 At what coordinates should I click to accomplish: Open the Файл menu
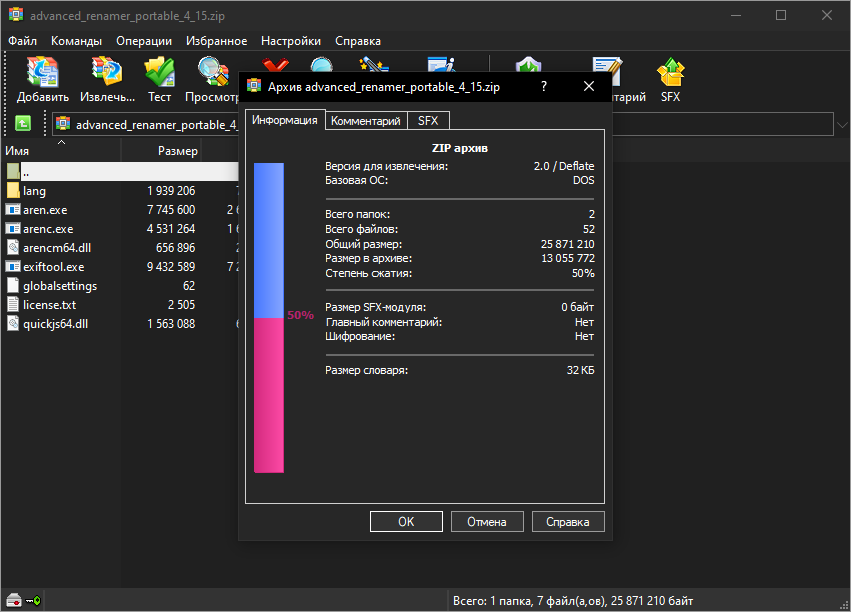[22, 41]
